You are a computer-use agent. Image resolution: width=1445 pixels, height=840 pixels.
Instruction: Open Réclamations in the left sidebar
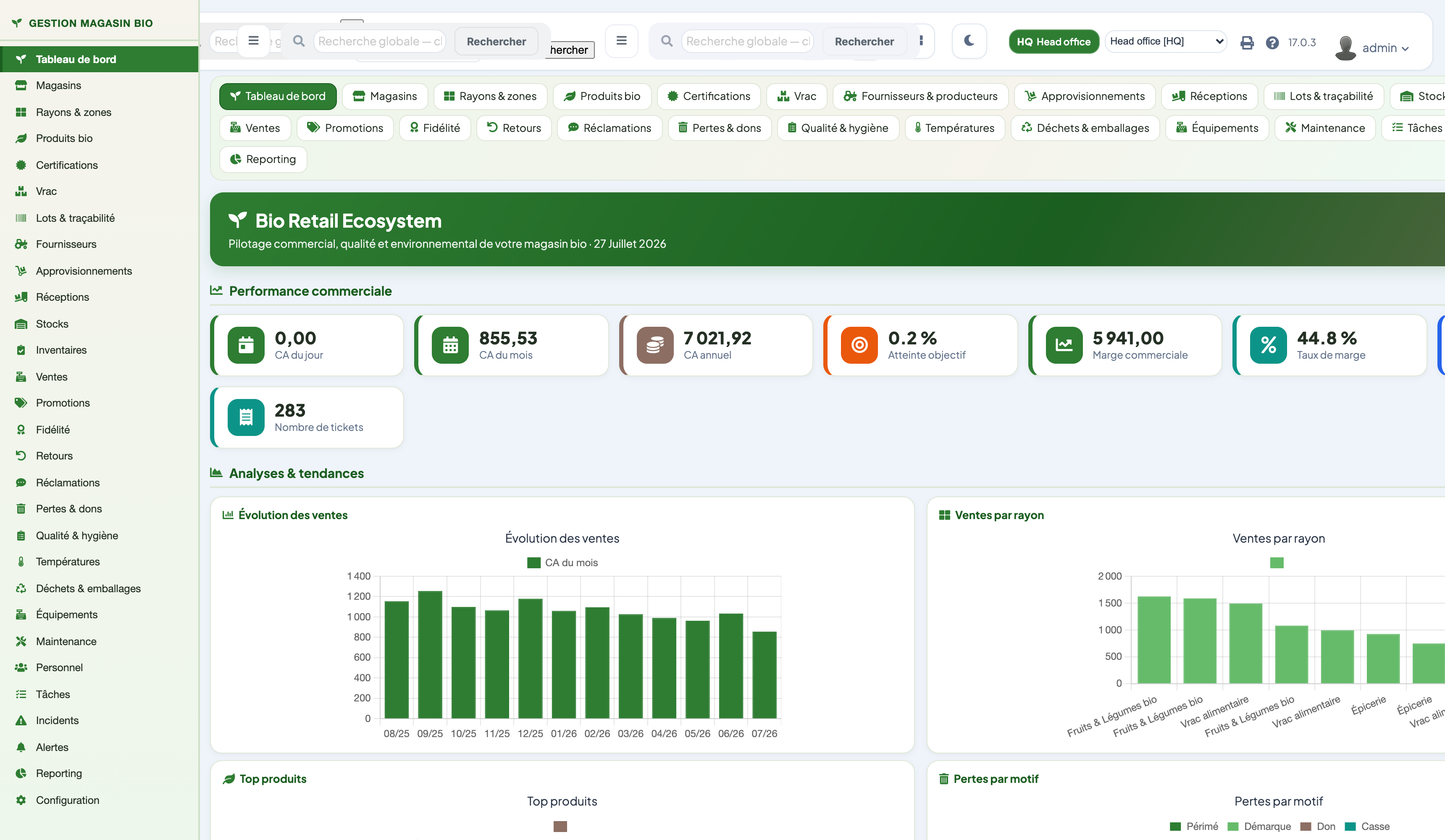coord(99,483)
